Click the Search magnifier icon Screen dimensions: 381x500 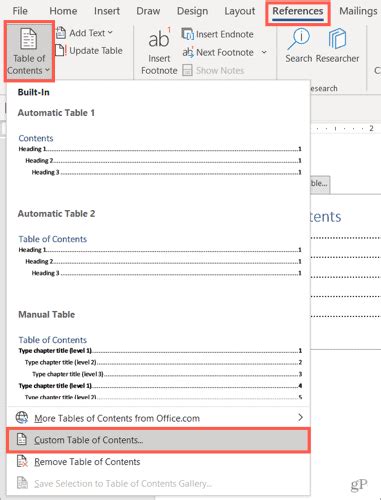pyautogui.click(x=299, y=39)
